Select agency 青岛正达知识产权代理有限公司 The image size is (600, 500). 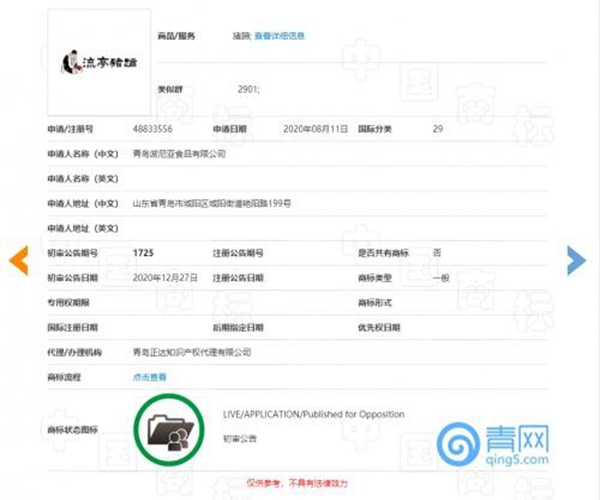point(192,352)
